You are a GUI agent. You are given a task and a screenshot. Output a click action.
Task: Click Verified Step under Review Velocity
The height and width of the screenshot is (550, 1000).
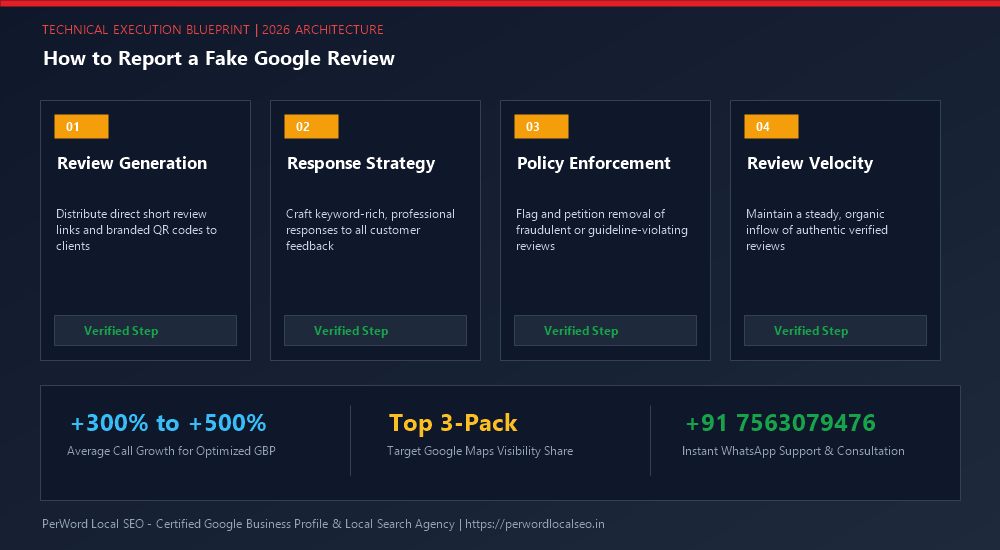[835, 331]
